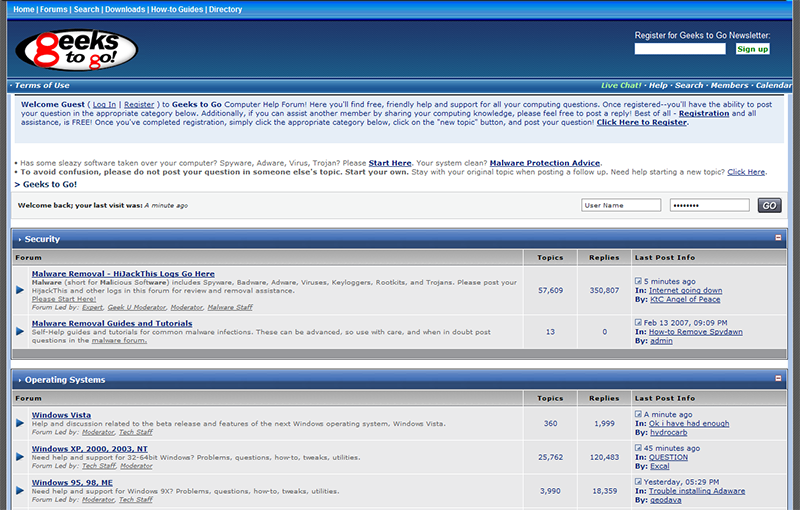Open the Start Here malware link
The height and width of the screenshot is (510, 800).
pos(390,163)
